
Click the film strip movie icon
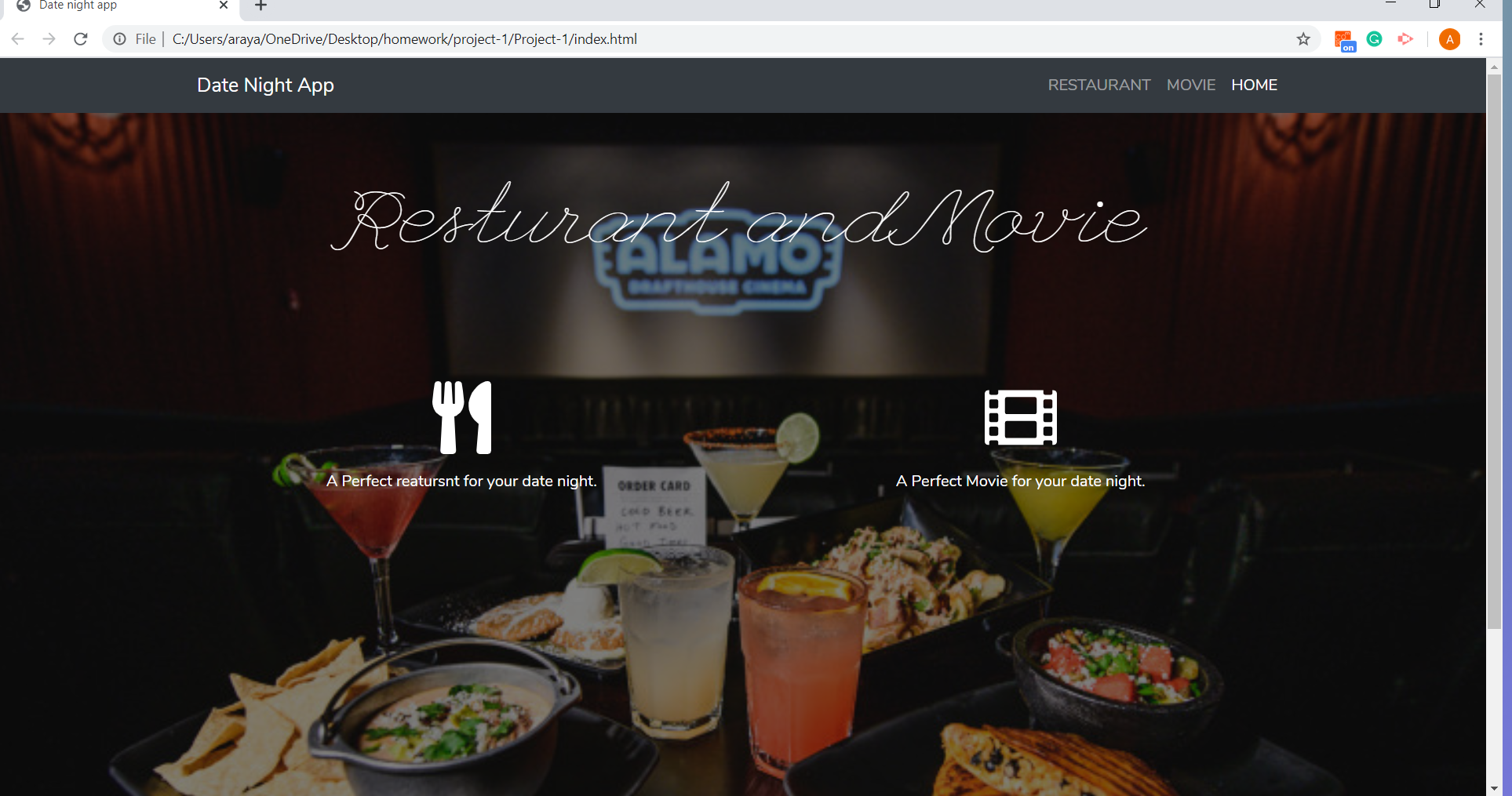pos(1021,417)
